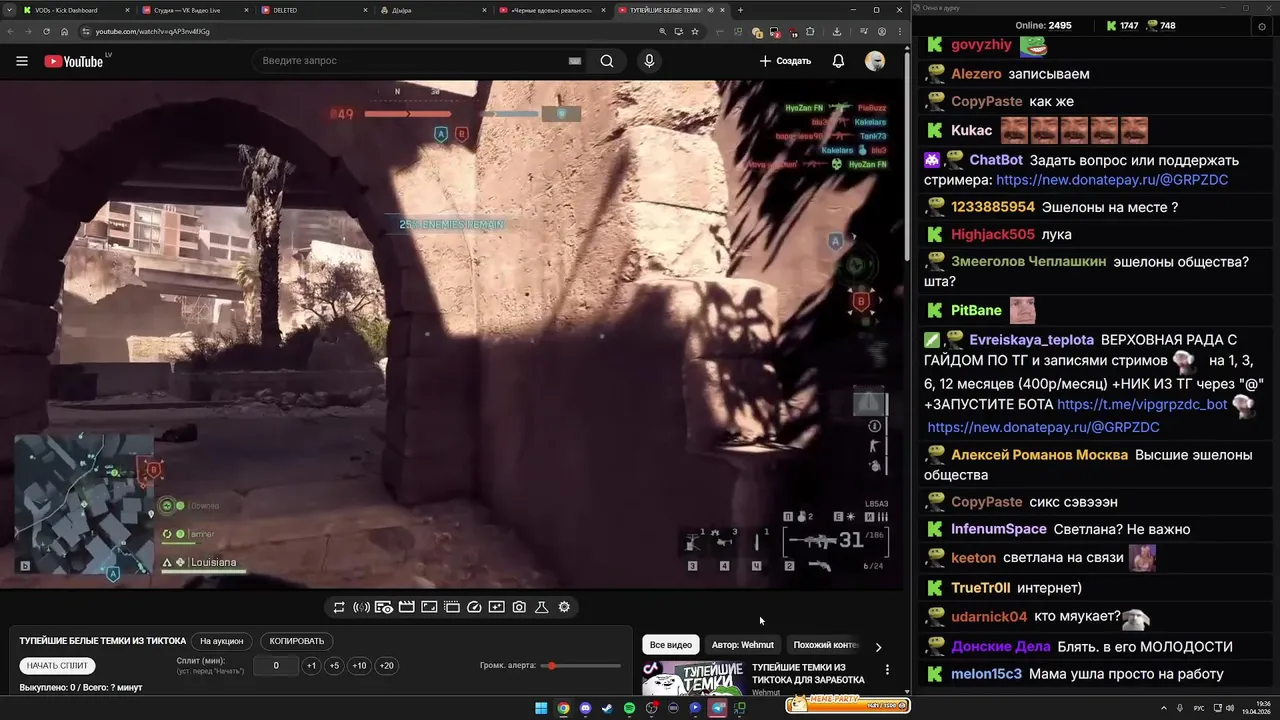Open the gear settings icon under the video

565,607
